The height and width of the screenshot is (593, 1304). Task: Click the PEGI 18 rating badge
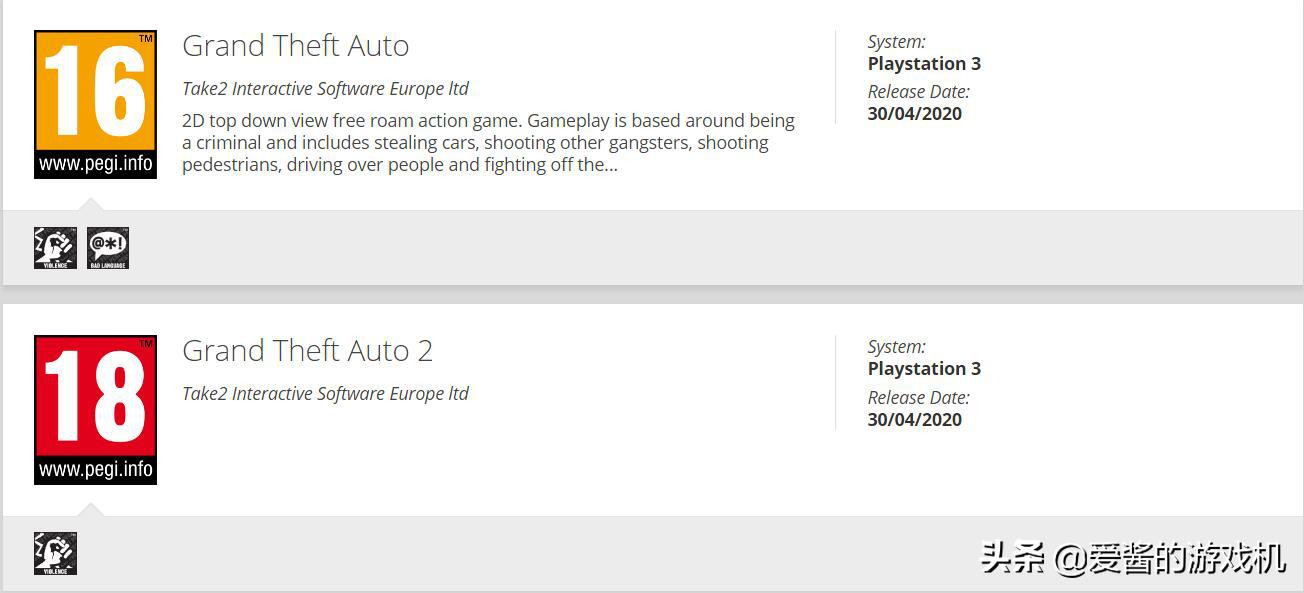(x=95, y=410)
